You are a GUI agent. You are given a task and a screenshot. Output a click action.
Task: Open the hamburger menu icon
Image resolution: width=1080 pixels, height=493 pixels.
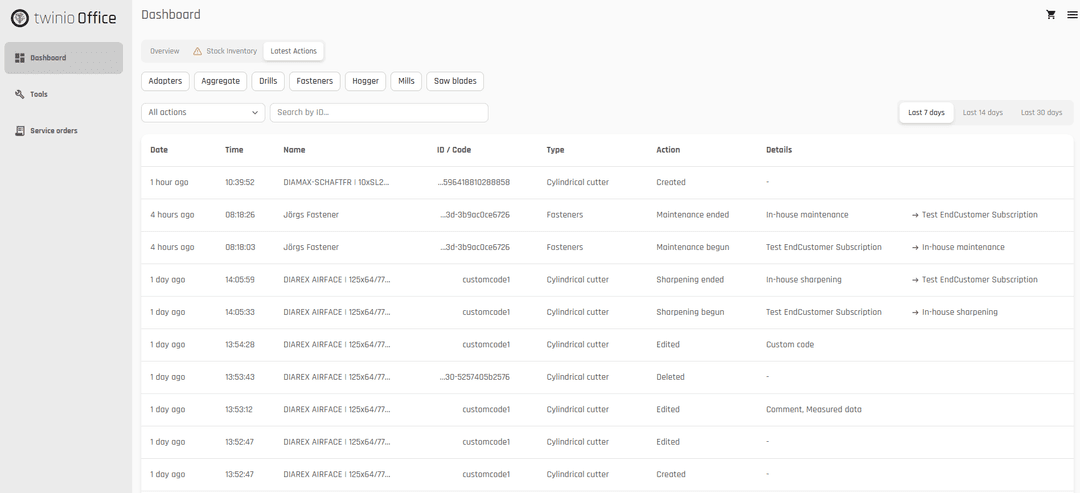point(1072,14)
